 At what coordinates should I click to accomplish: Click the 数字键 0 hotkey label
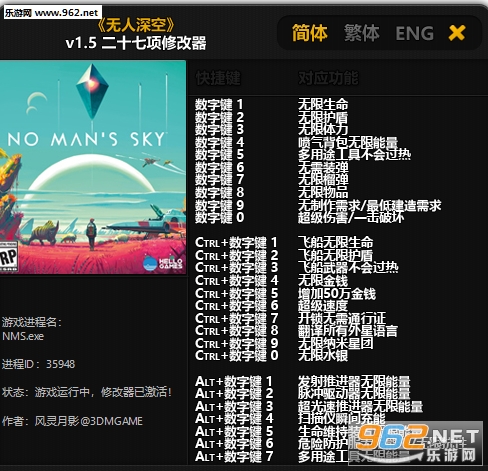(220, 217)
